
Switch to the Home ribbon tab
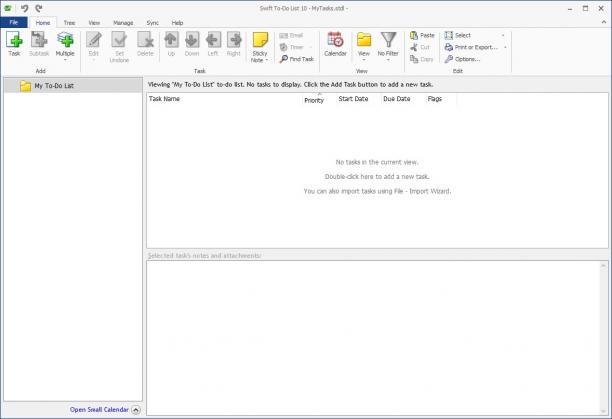[43, 23]
